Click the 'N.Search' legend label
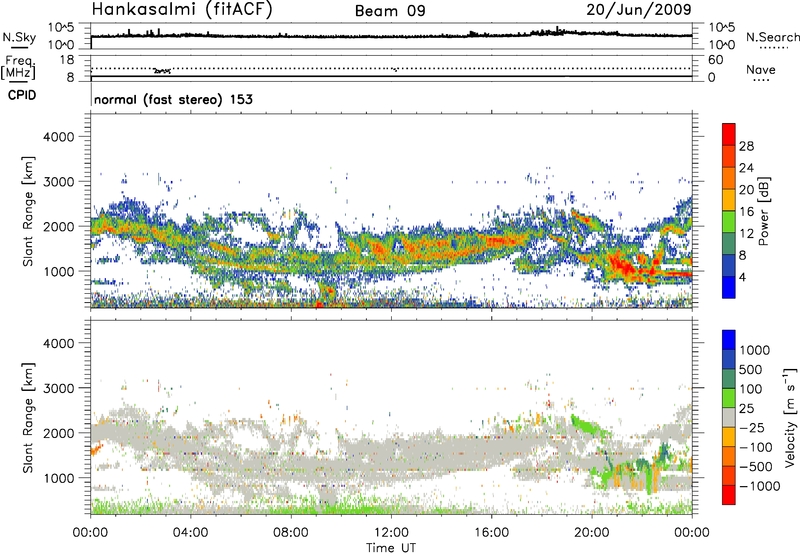The image size is (800, 554). 772,37
